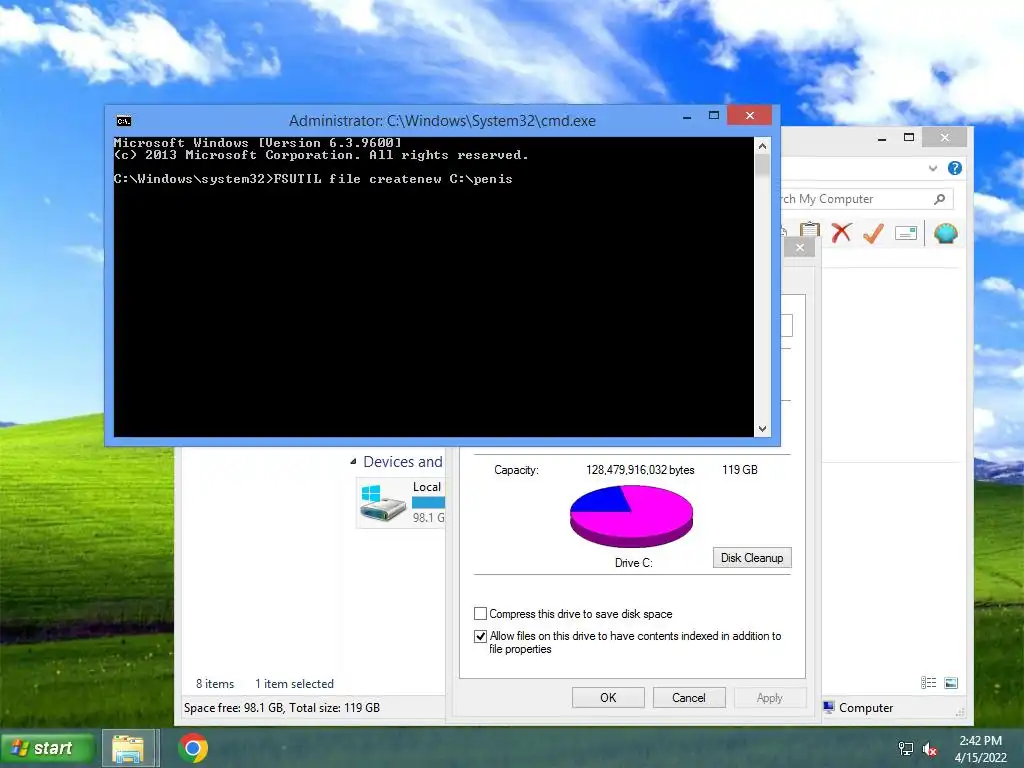Viewport: 1024px width, 768px height.
Task: Click the 2:42 PM taskbar clock
Action: pyautogui.click(x=980, y=741)
